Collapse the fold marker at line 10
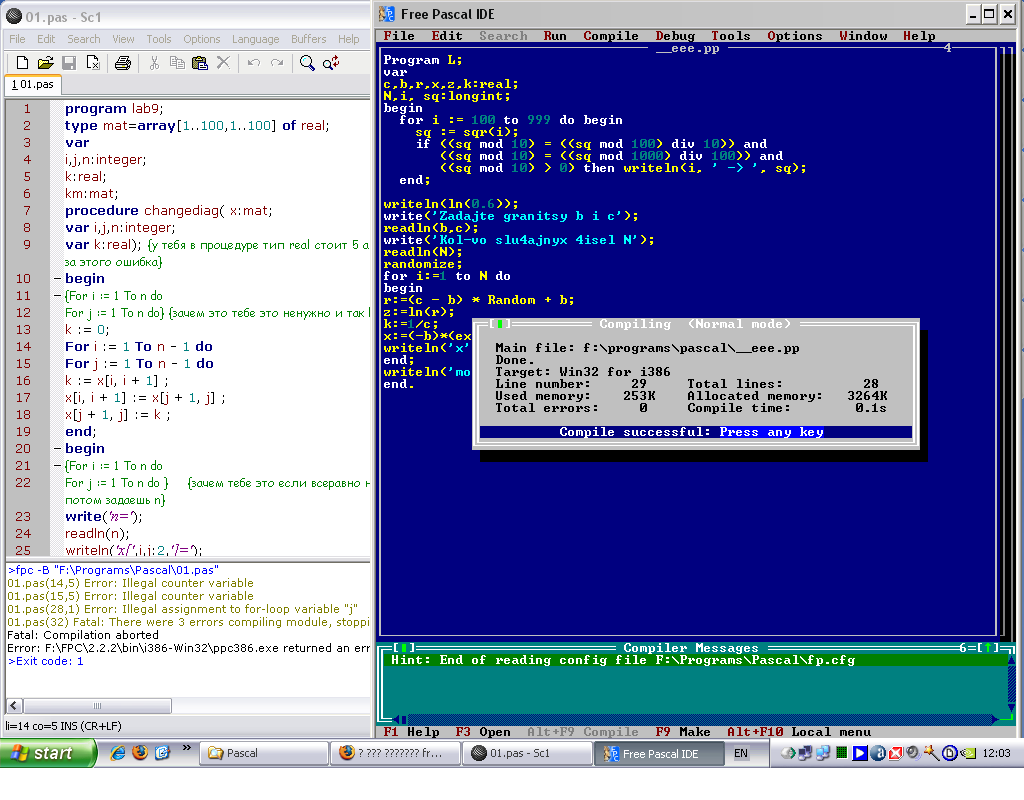The image size is (1024, 800). 57,279
